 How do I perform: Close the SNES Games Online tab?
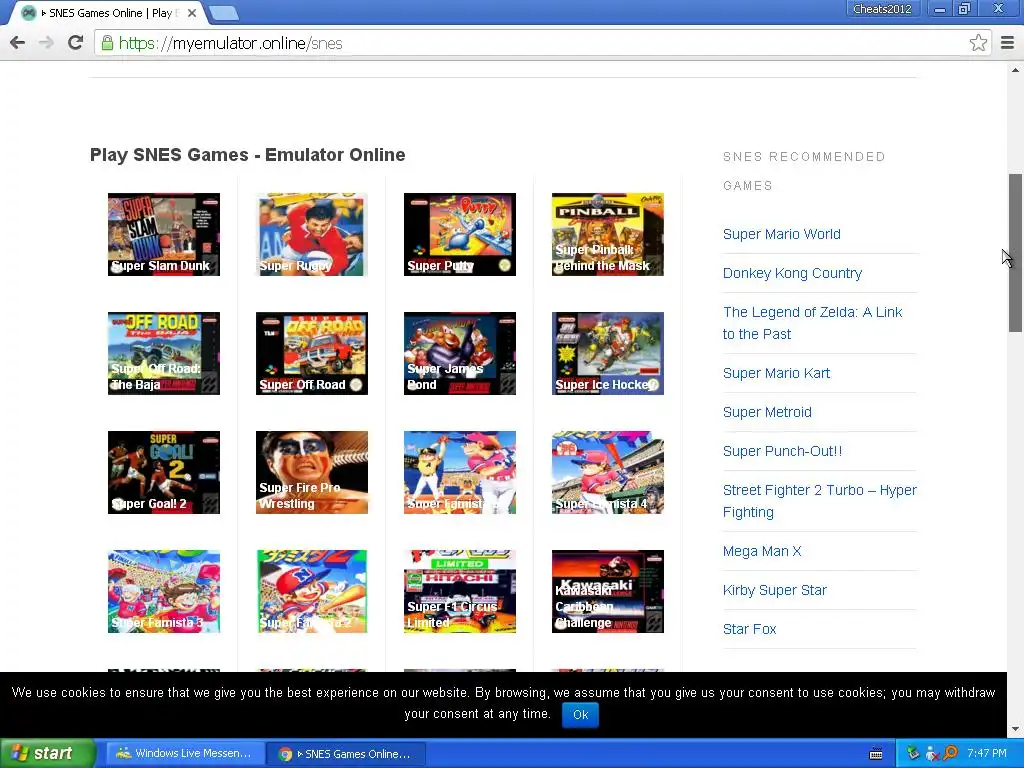tap(192, 13)
